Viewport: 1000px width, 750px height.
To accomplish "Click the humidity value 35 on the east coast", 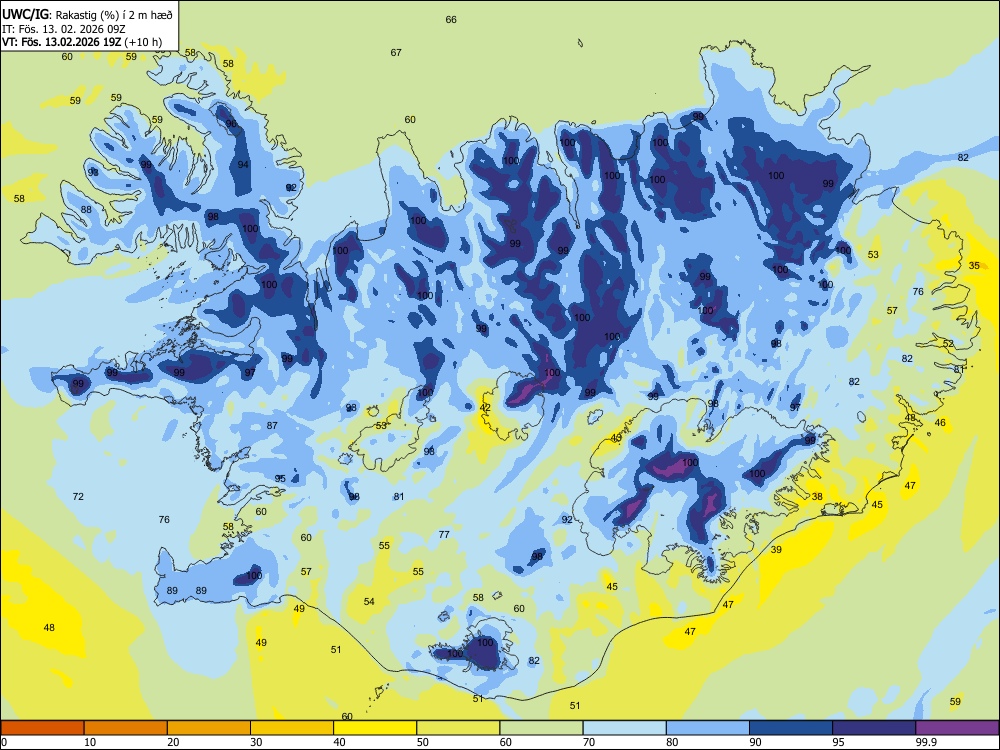I will [974, 265].
